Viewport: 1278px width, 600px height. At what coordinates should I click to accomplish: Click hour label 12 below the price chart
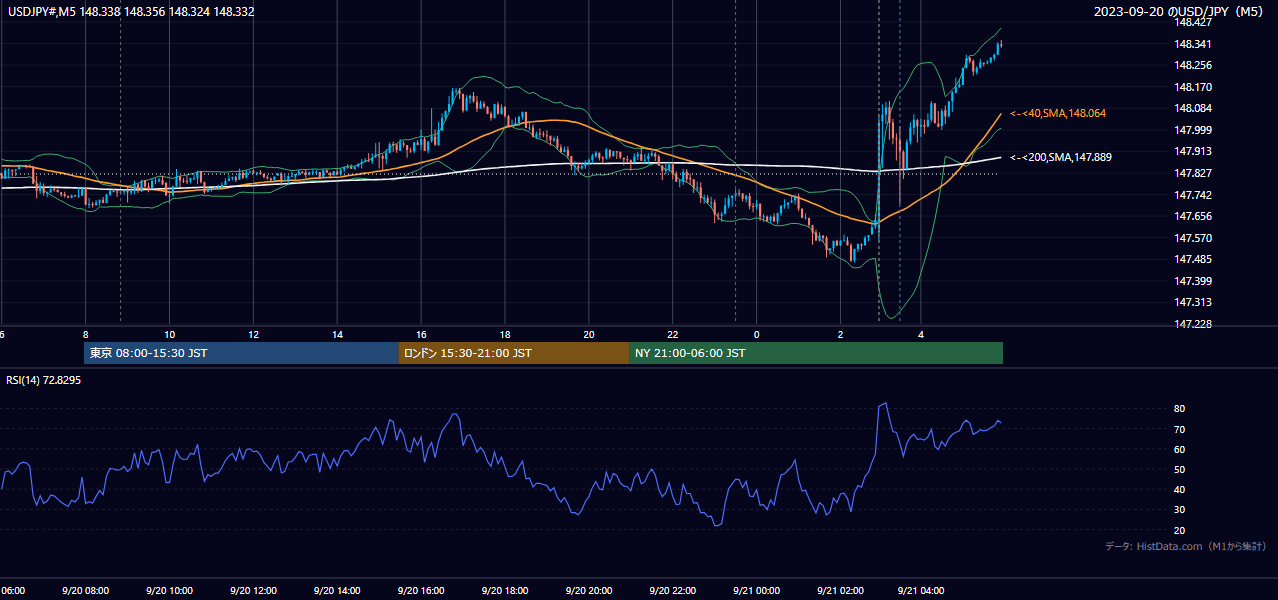[253, 334]
